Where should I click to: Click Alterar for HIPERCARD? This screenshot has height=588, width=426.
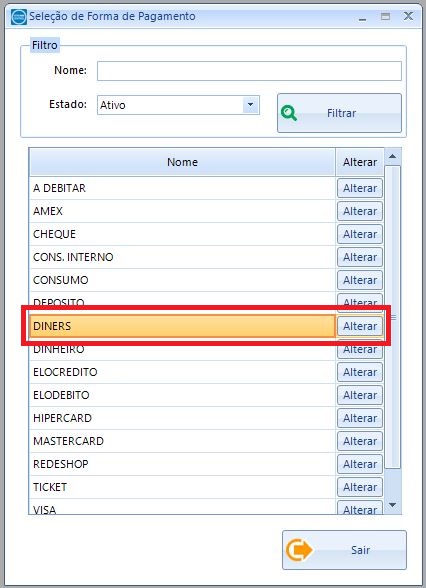(360, 418)
